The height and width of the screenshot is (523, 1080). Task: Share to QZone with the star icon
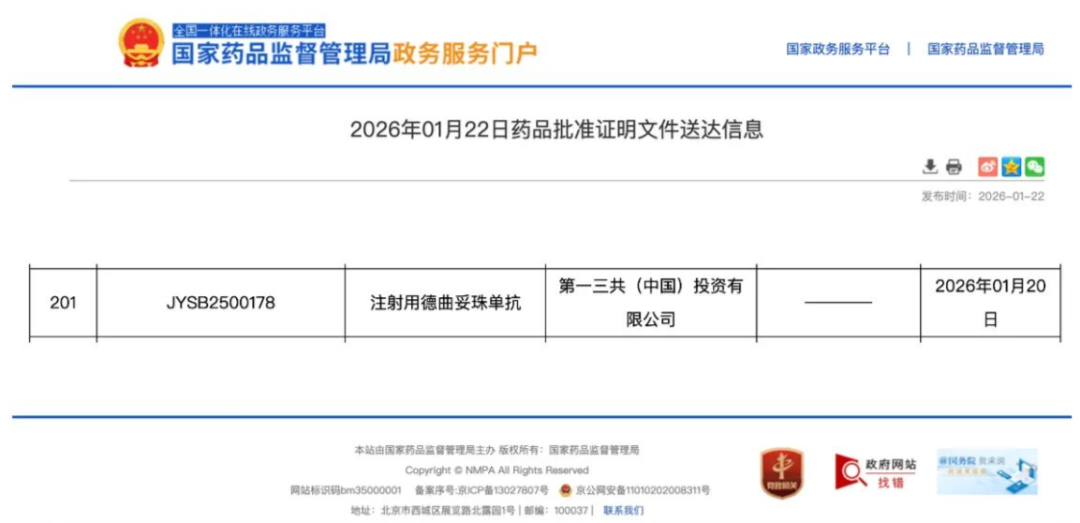click(x=1011, y=167)
